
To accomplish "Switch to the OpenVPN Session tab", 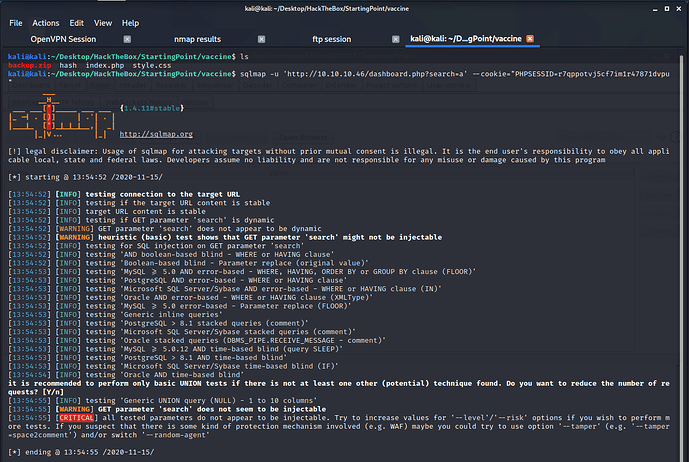I will pos(63,39).
